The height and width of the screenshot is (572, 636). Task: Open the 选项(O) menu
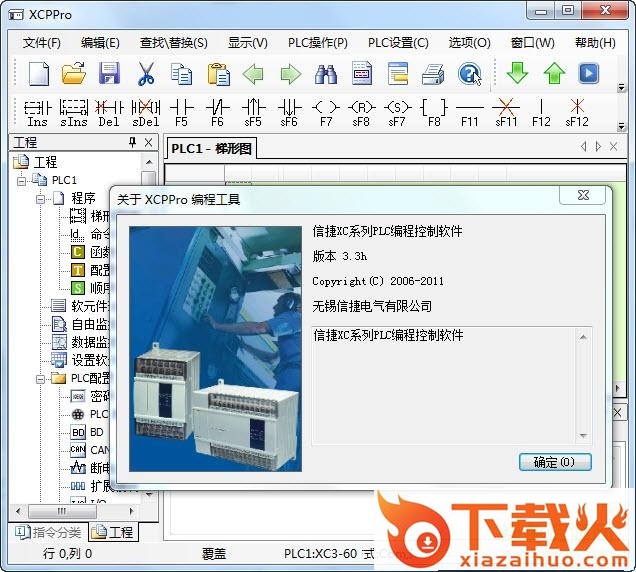point(469,43)
